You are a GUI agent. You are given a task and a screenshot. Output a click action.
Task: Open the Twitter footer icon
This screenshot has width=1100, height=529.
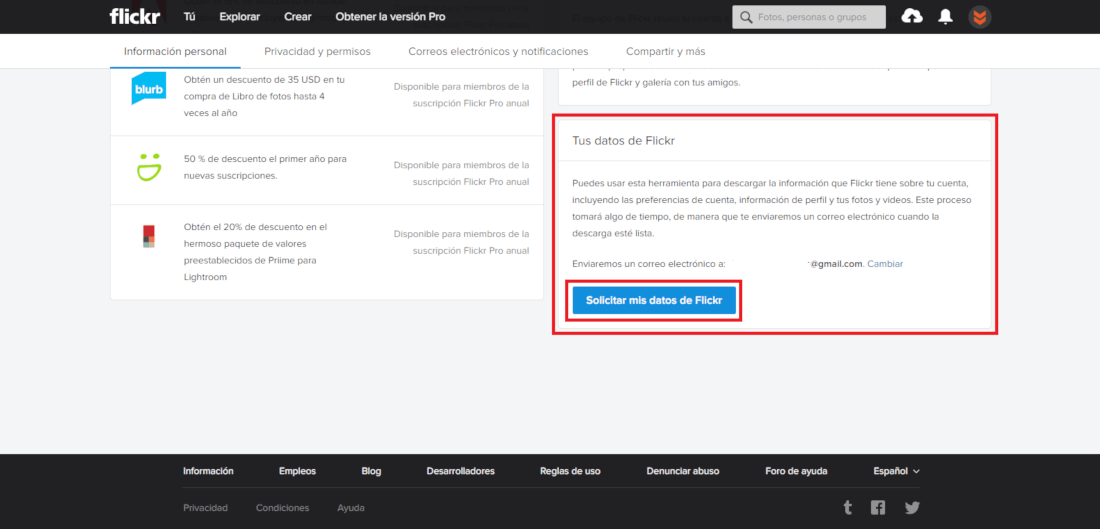pos(912,507)
